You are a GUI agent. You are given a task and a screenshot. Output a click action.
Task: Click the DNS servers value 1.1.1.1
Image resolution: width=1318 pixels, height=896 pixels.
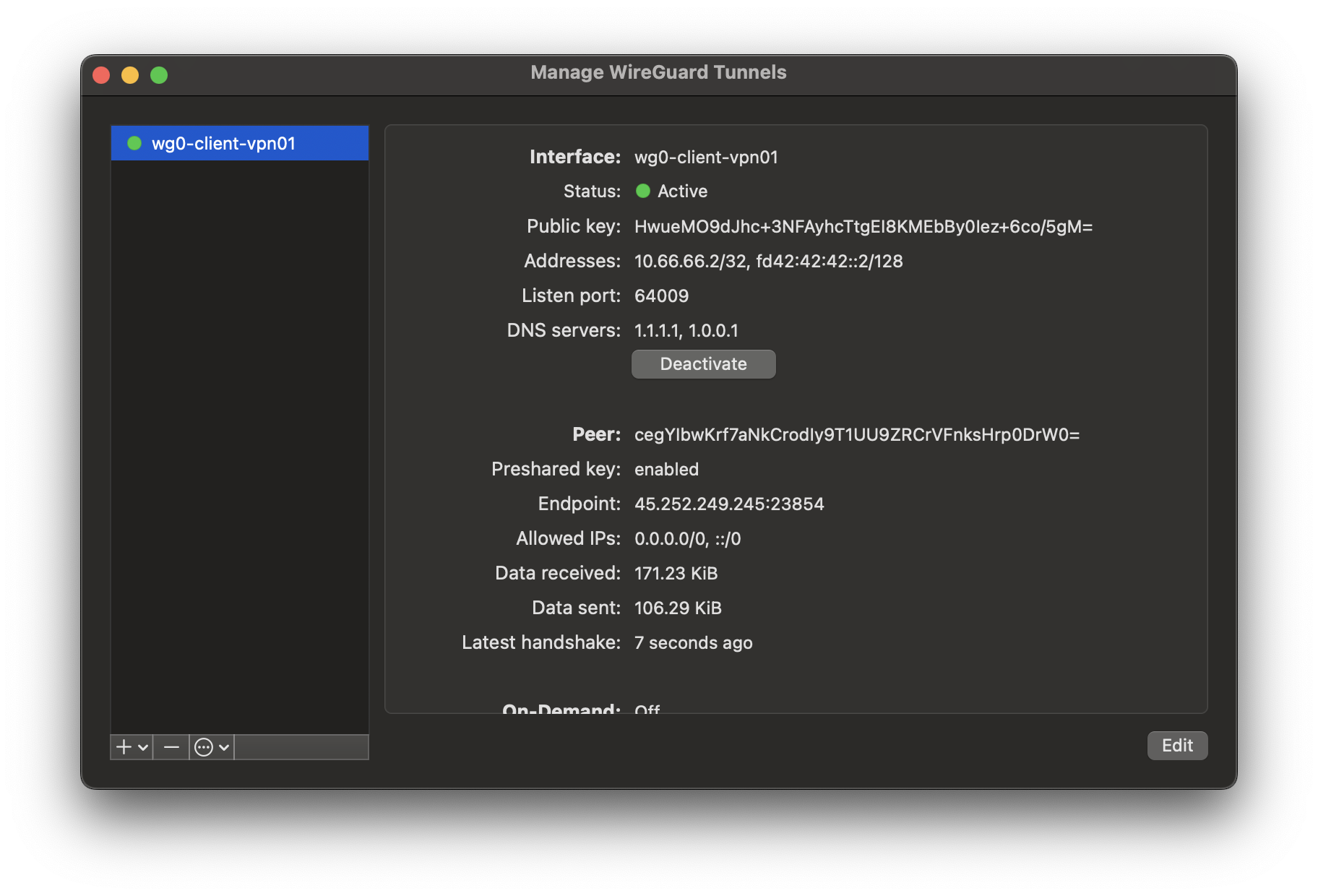pyautogui.click(x=656, y=331)
